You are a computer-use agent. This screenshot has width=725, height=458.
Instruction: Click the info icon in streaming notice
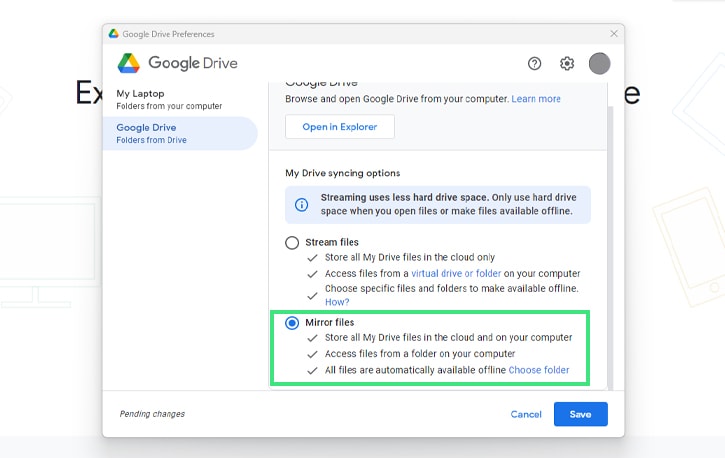[301, 204]
